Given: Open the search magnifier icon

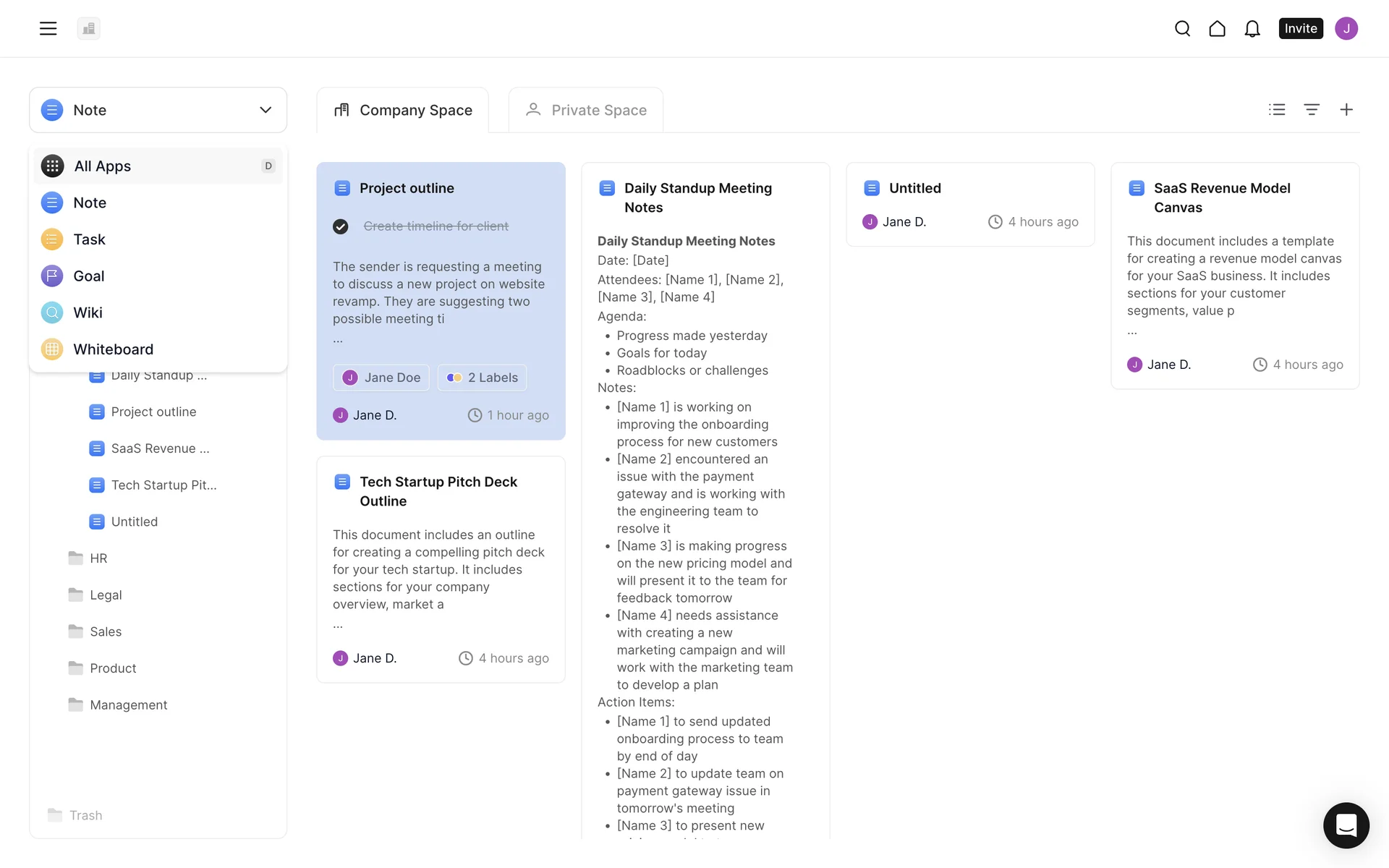Looking at the screenshot, I should coord(1182,28).
